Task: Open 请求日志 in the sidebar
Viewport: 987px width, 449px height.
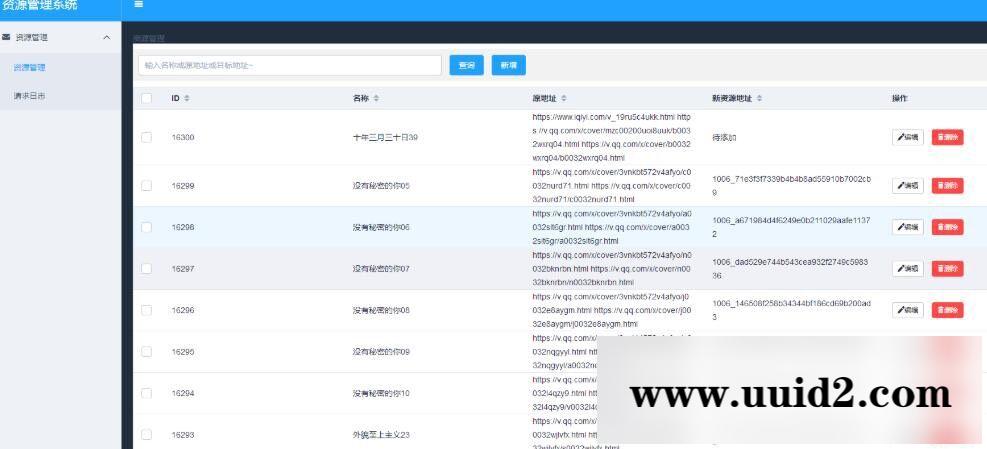Action: [30, 96]
